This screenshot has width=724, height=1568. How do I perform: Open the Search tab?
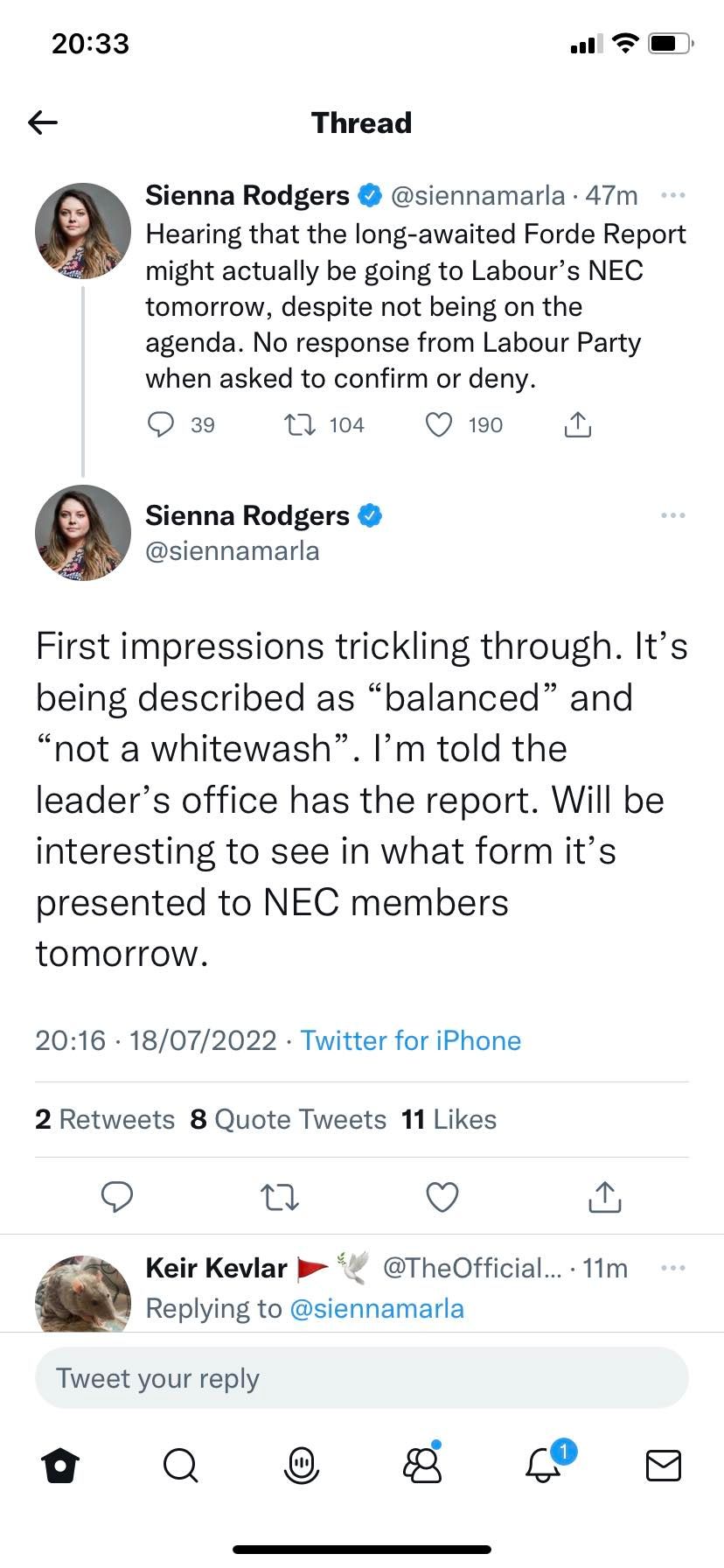tap(181, 1465)
